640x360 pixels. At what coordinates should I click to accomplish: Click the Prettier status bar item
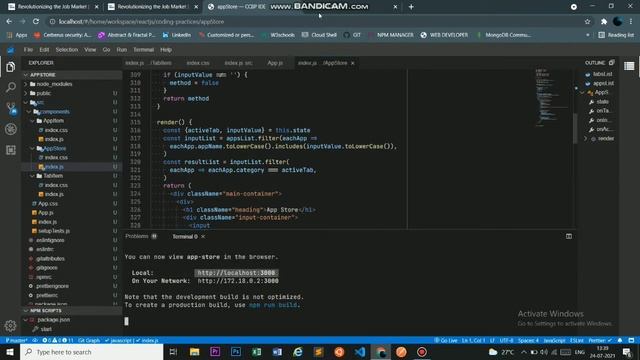(x=600, y=340)
